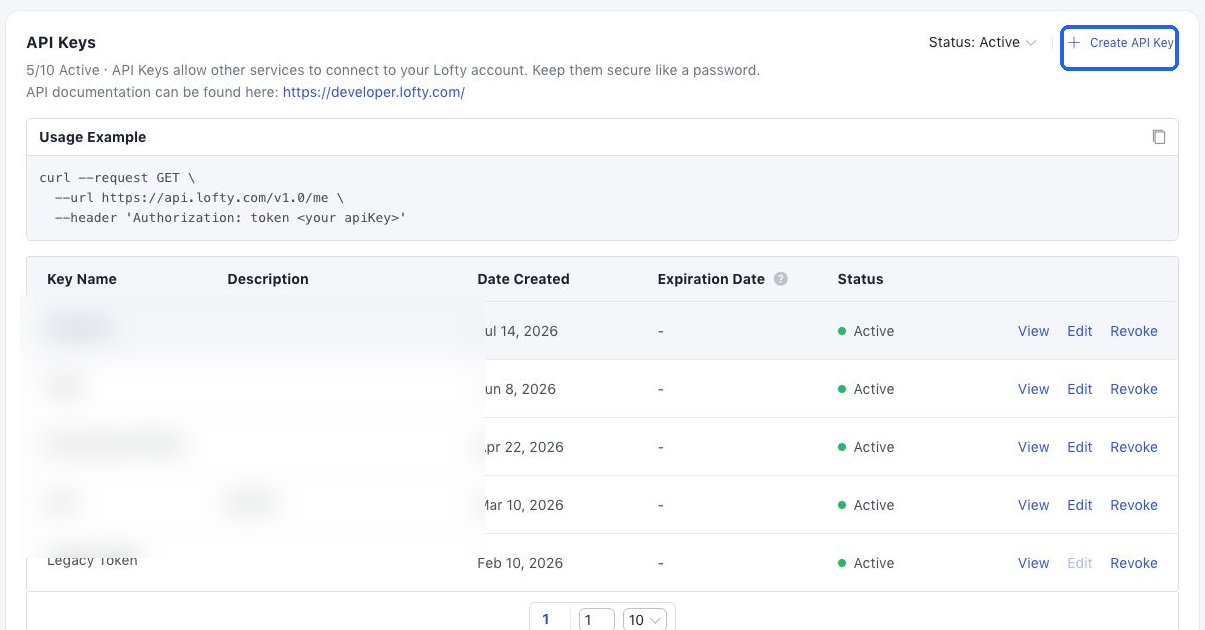
Task: Edit the key created Mar 10, 2026
Action: (x=1079, y=505)
